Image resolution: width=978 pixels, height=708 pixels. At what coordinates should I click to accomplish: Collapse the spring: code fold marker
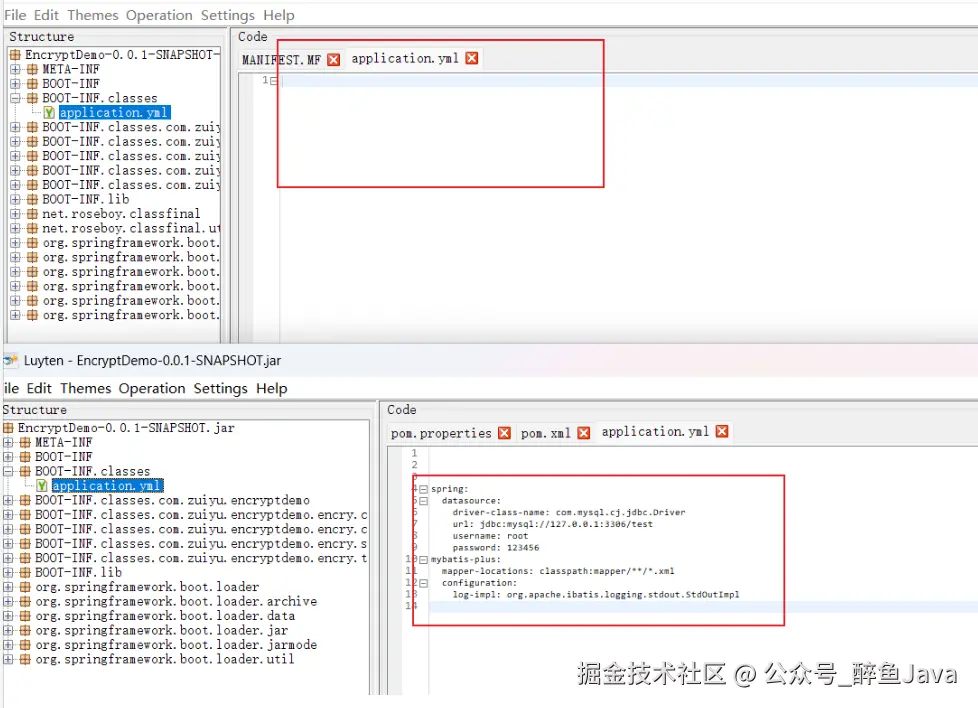point(424,489)
